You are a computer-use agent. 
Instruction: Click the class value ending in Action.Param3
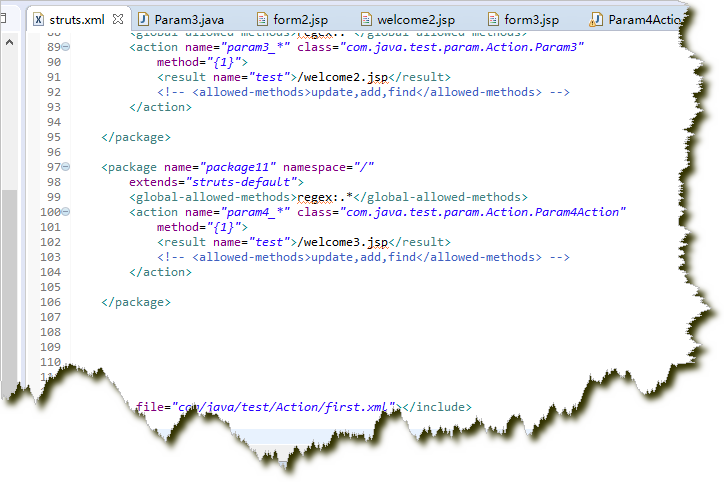click(x=462, y=47)
